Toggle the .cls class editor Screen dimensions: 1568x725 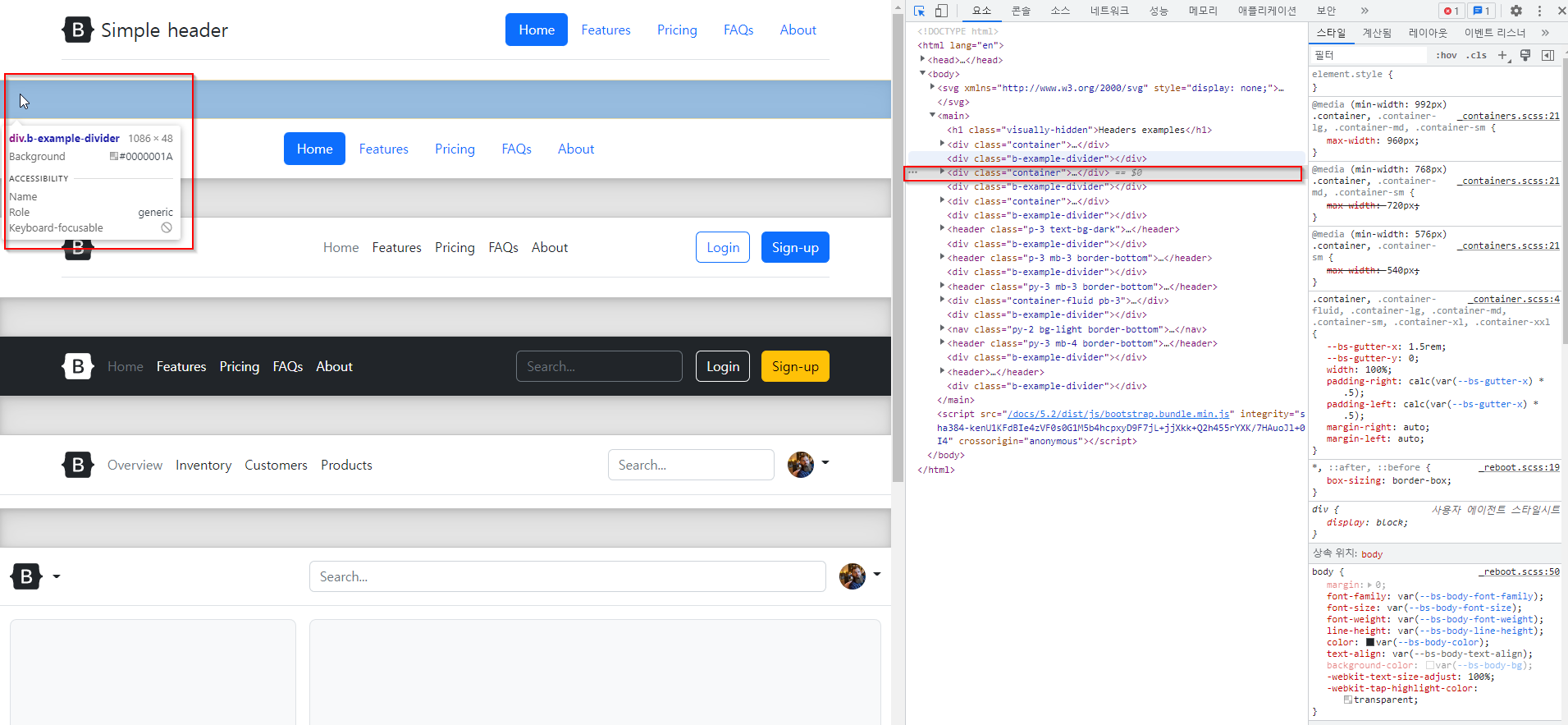pyautogui.click(x=1477, y=55)
